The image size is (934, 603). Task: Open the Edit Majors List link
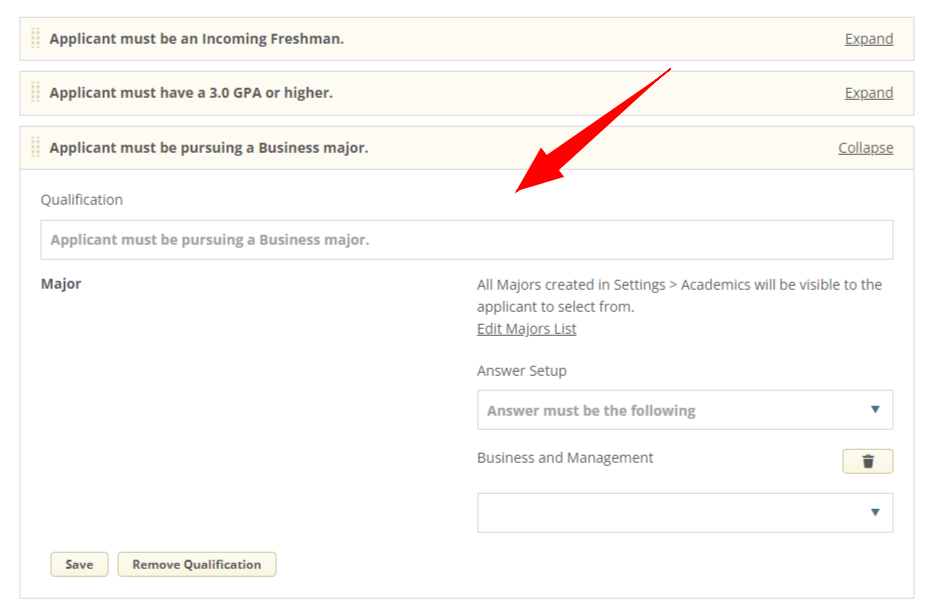click(x=526, y=328)
